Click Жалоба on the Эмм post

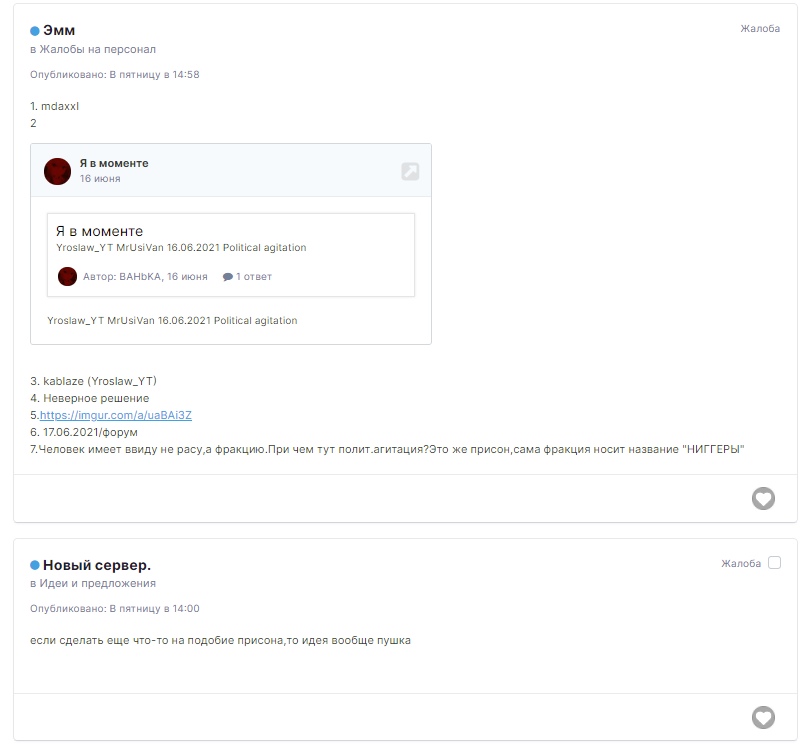[760, 29]
